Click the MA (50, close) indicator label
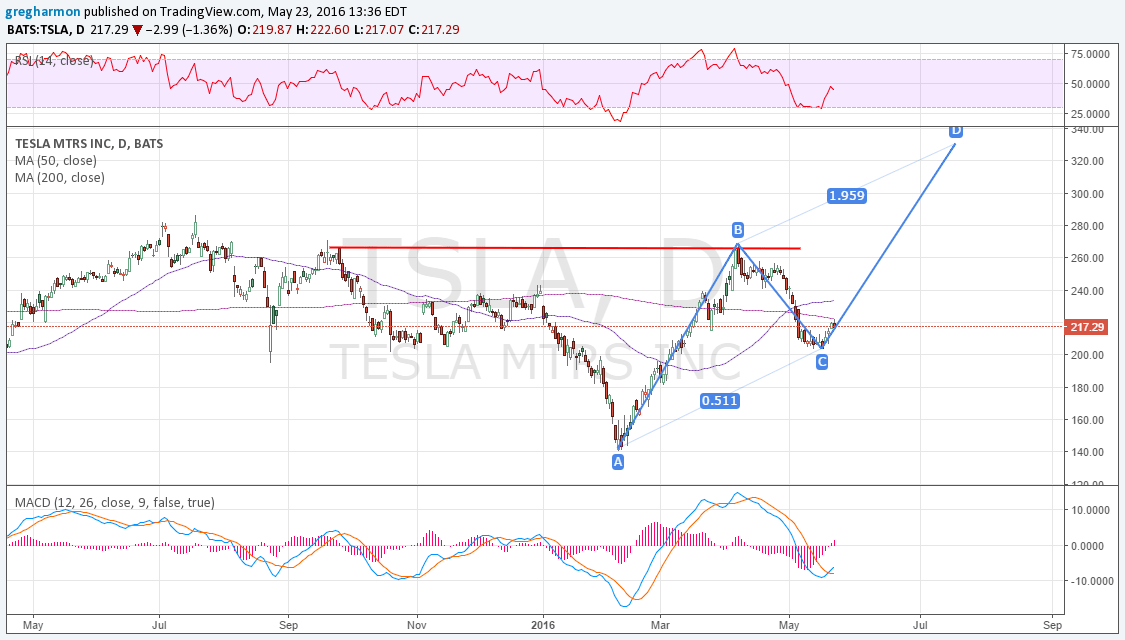This screenshot has width=1125, height=640. [x=56, y=161]
